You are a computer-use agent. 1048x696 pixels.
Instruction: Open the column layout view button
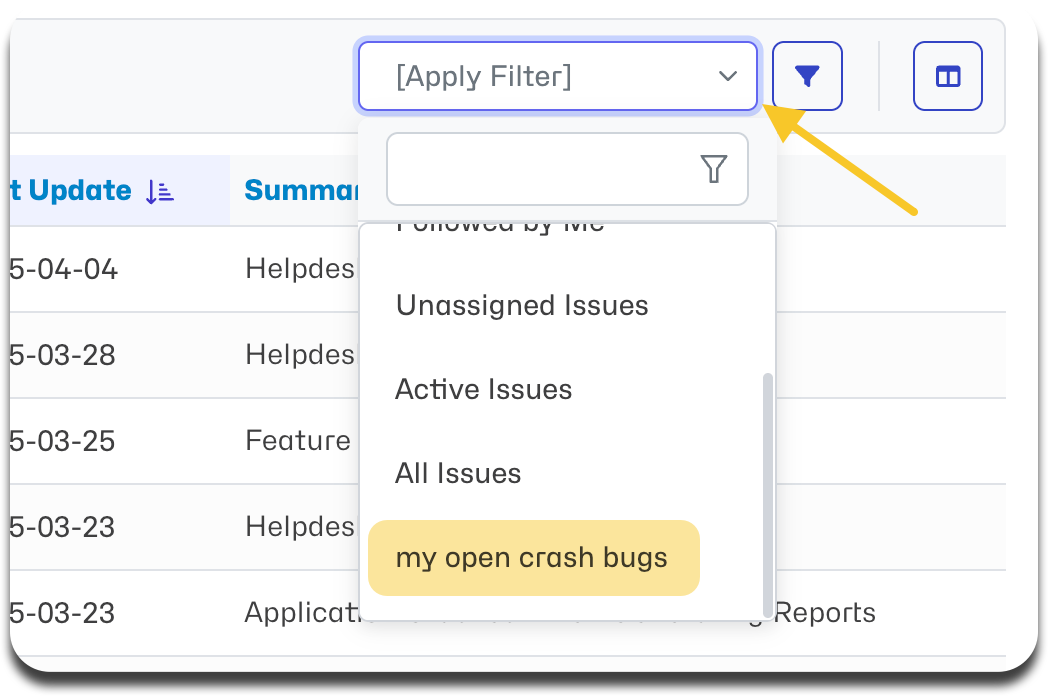tap(948, 76)
